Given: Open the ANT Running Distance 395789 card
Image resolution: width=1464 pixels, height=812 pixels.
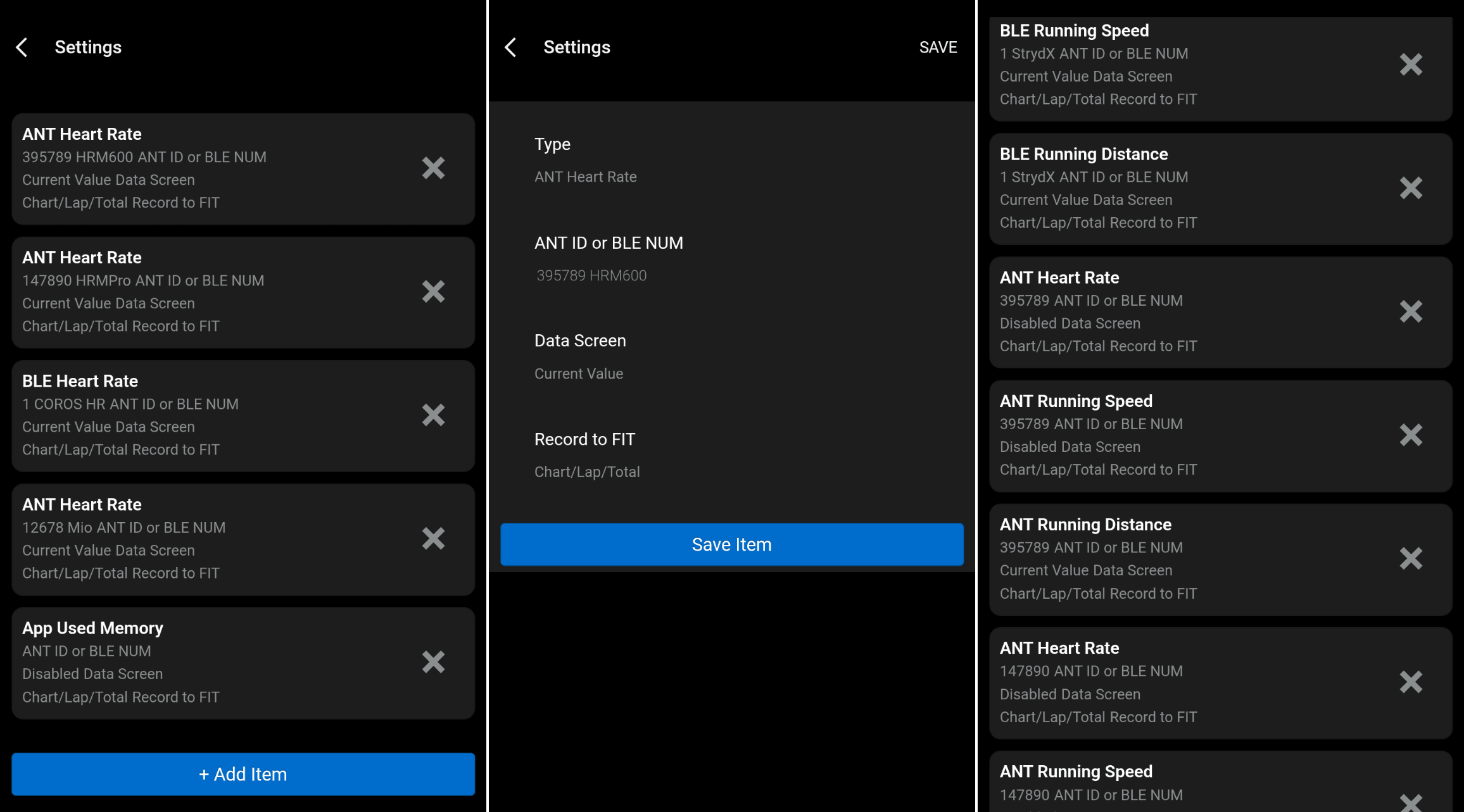Looking at the screenshot, I should click(x=1221, y=559).
